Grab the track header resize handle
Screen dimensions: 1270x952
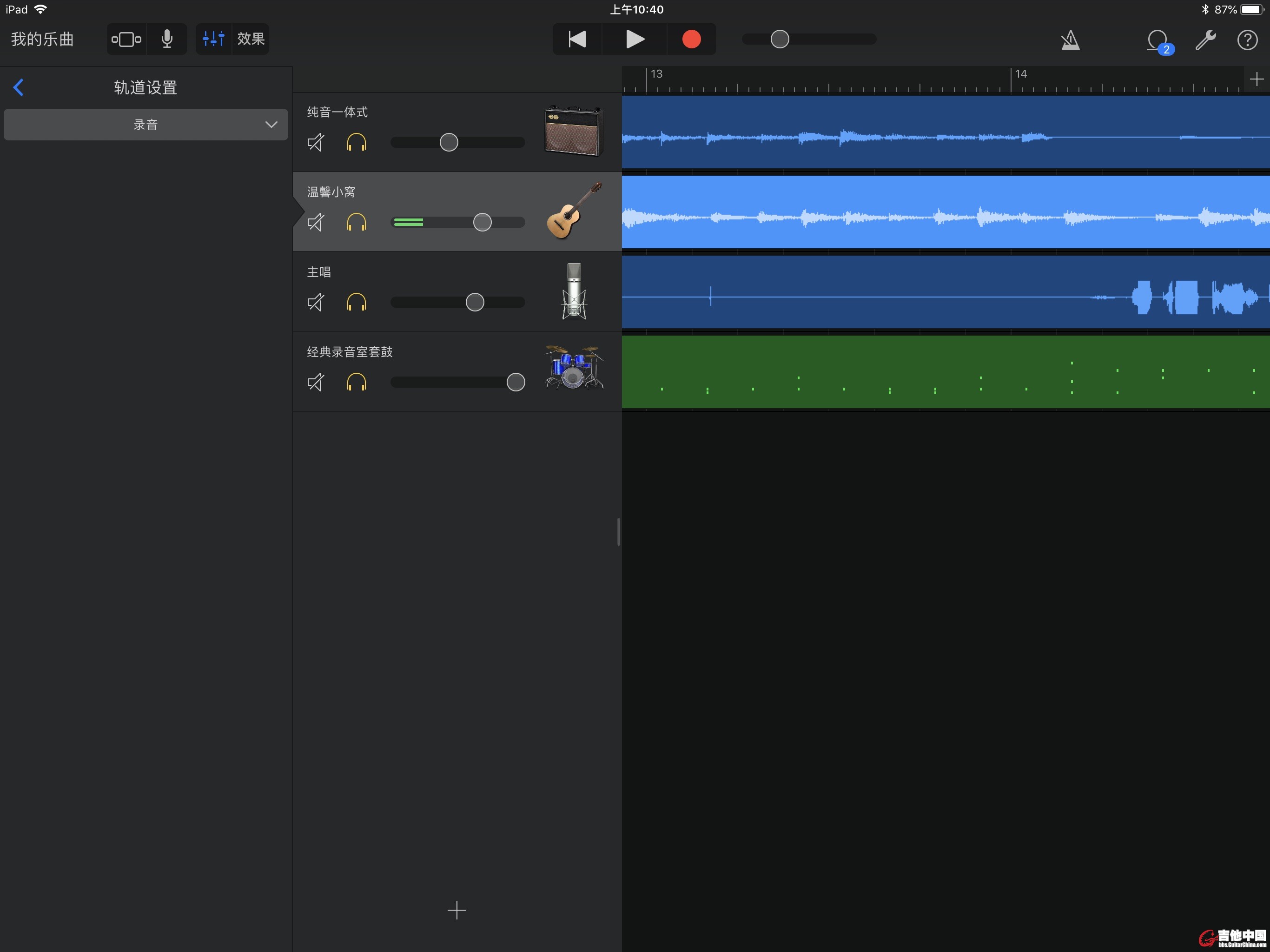click(618, 532)
